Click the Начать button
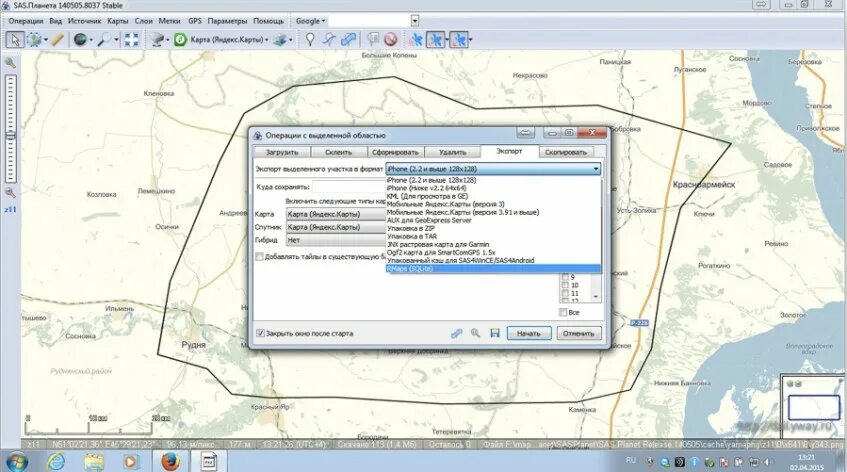This screenshot has height=472, width=847. click(529, 333)
